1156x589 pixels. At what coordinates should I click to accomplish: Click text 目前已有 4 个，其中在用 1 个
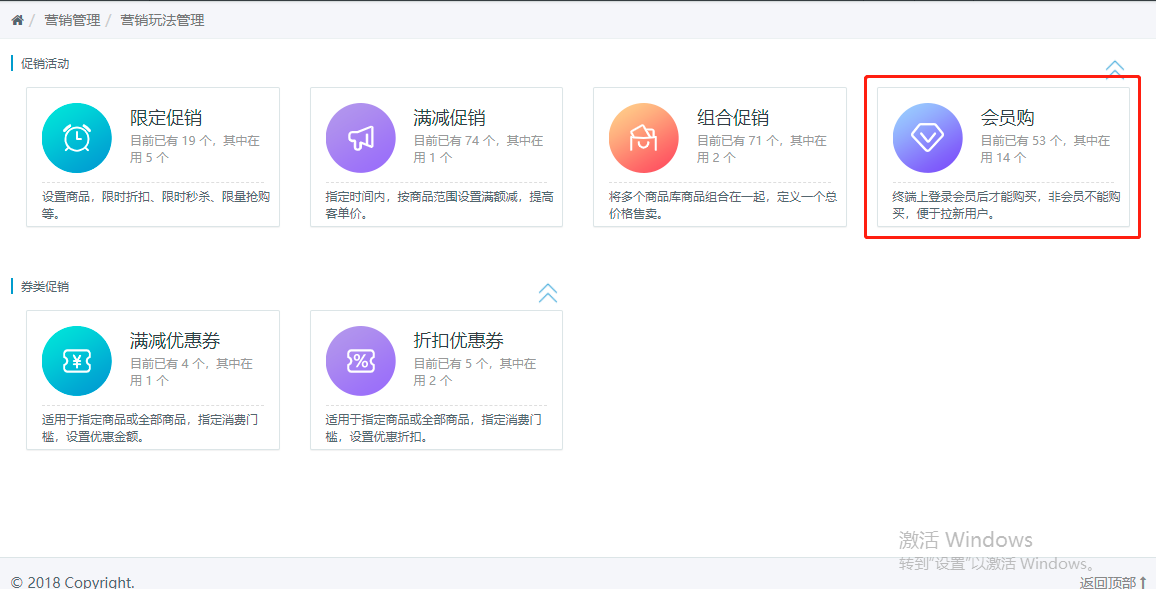(192, 372)
